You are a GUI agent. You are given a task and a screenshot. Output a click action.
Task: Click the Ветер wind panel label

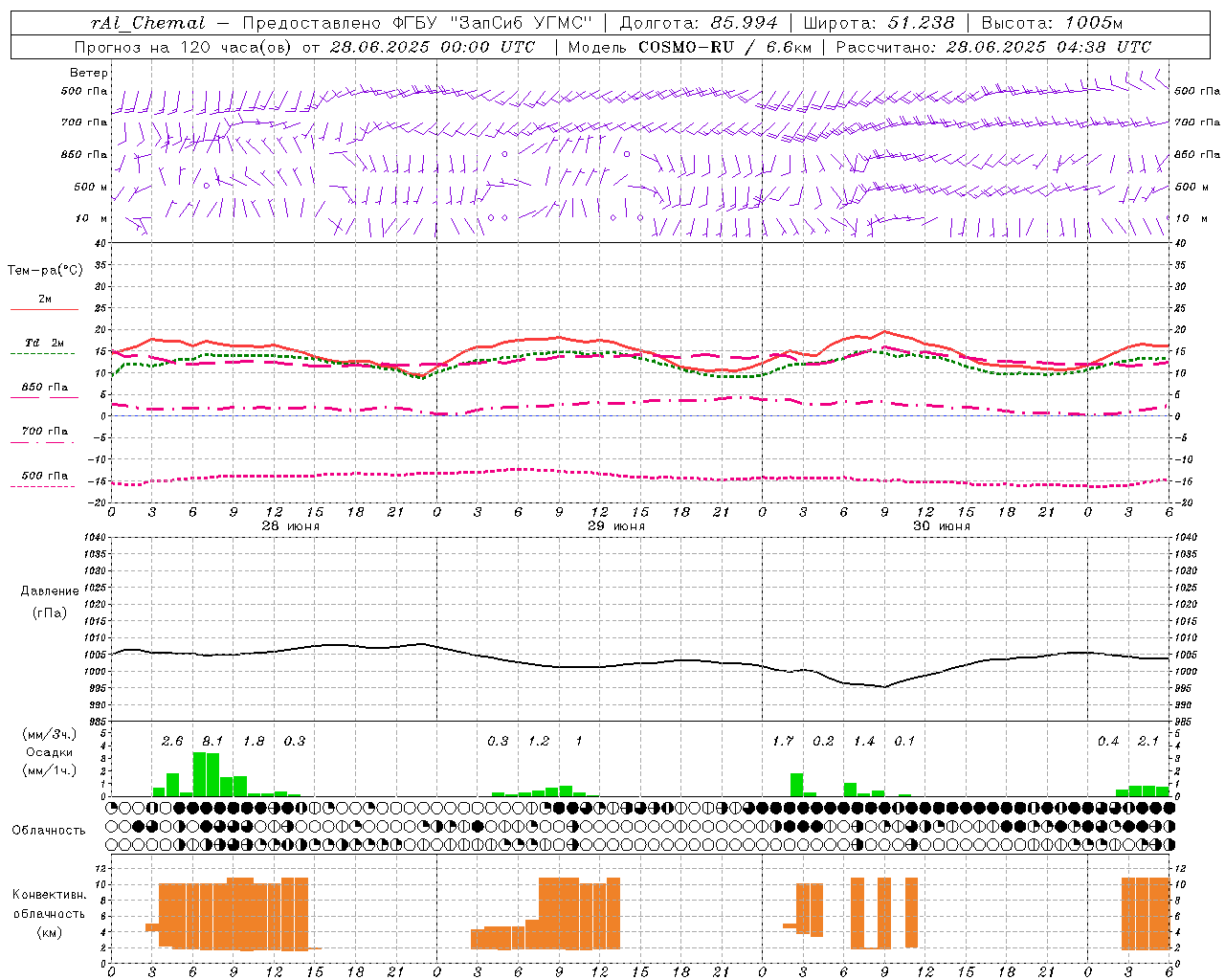coord(89,73)
